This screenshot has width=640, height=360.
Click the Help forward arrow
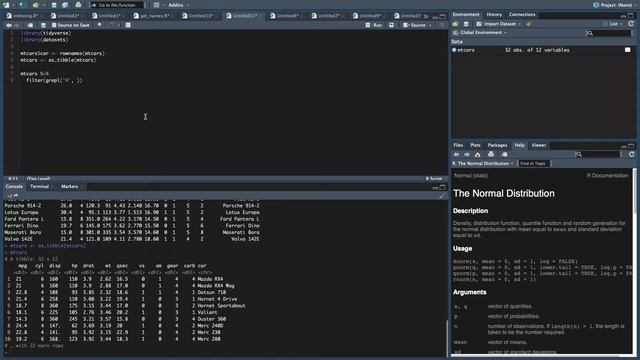coord(467,154)
